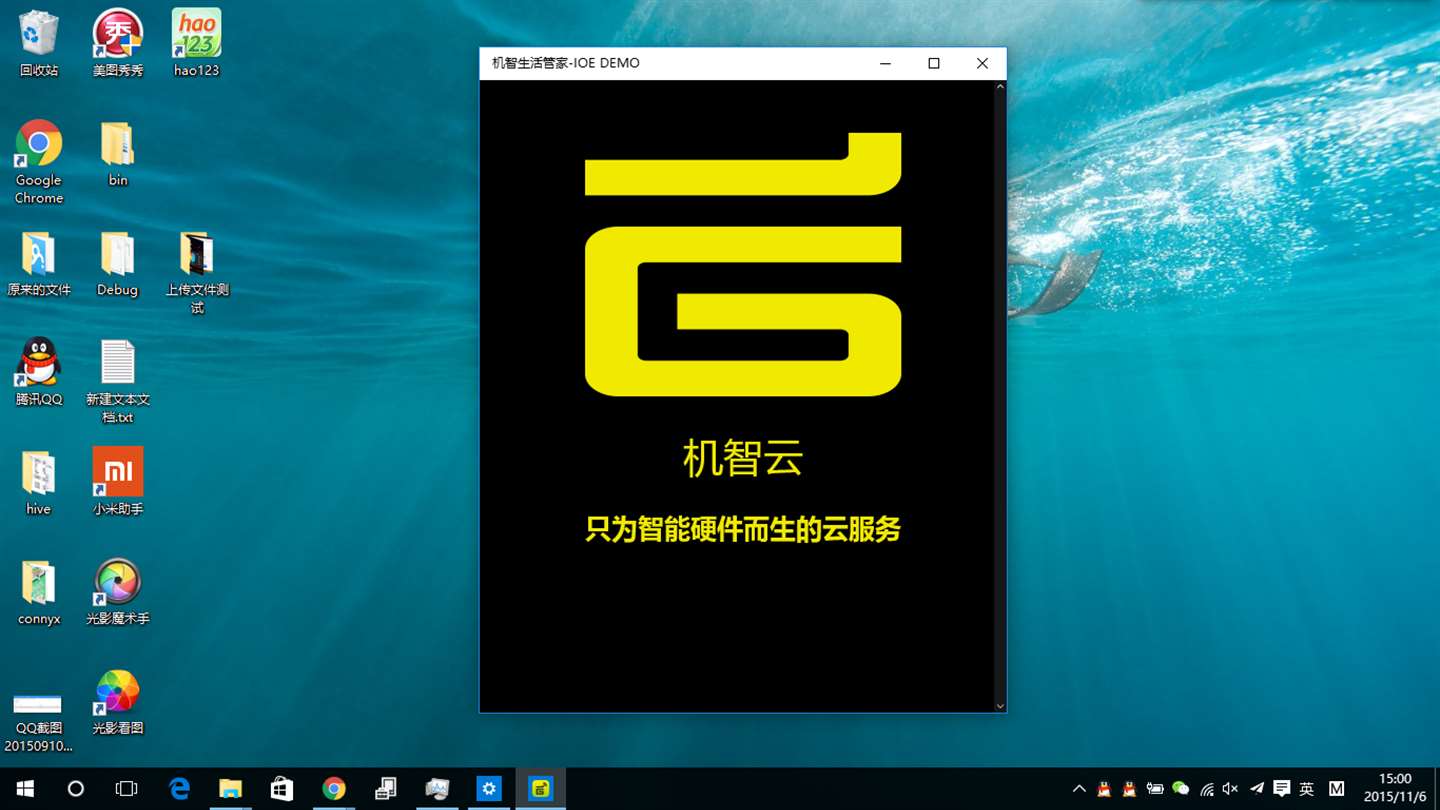Click the paper-plane icon in the system tray
This screenshot has width=1440, height=810.
[x=1257, y=789]
